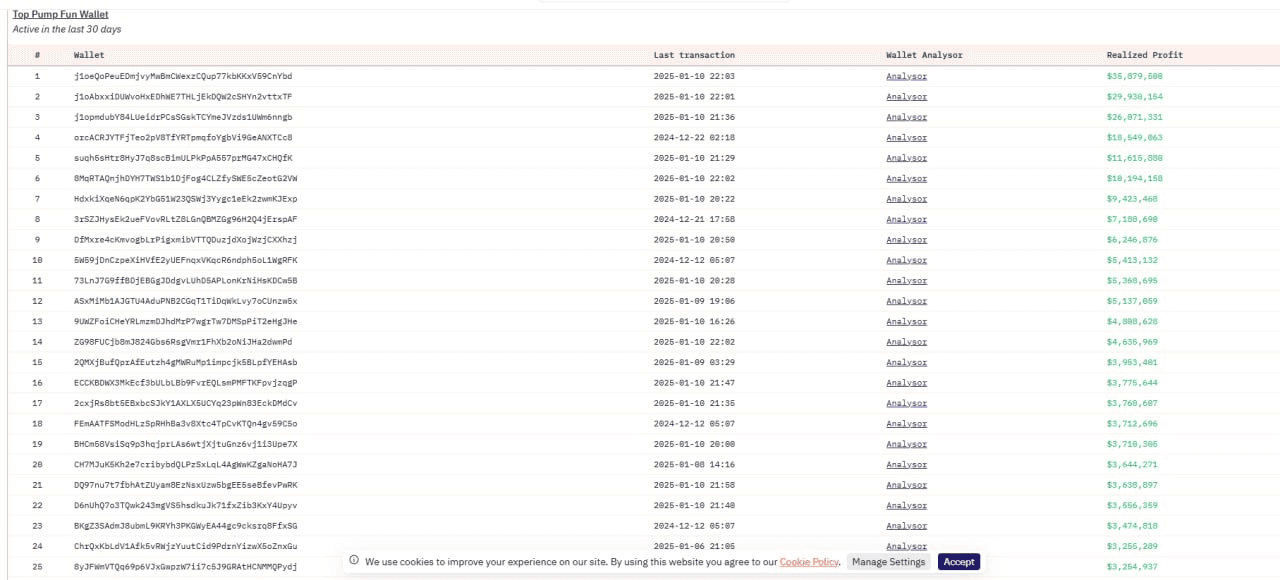
Task: Select wallet address starting with ChrQxKbLdV
Action: (185, 546)
